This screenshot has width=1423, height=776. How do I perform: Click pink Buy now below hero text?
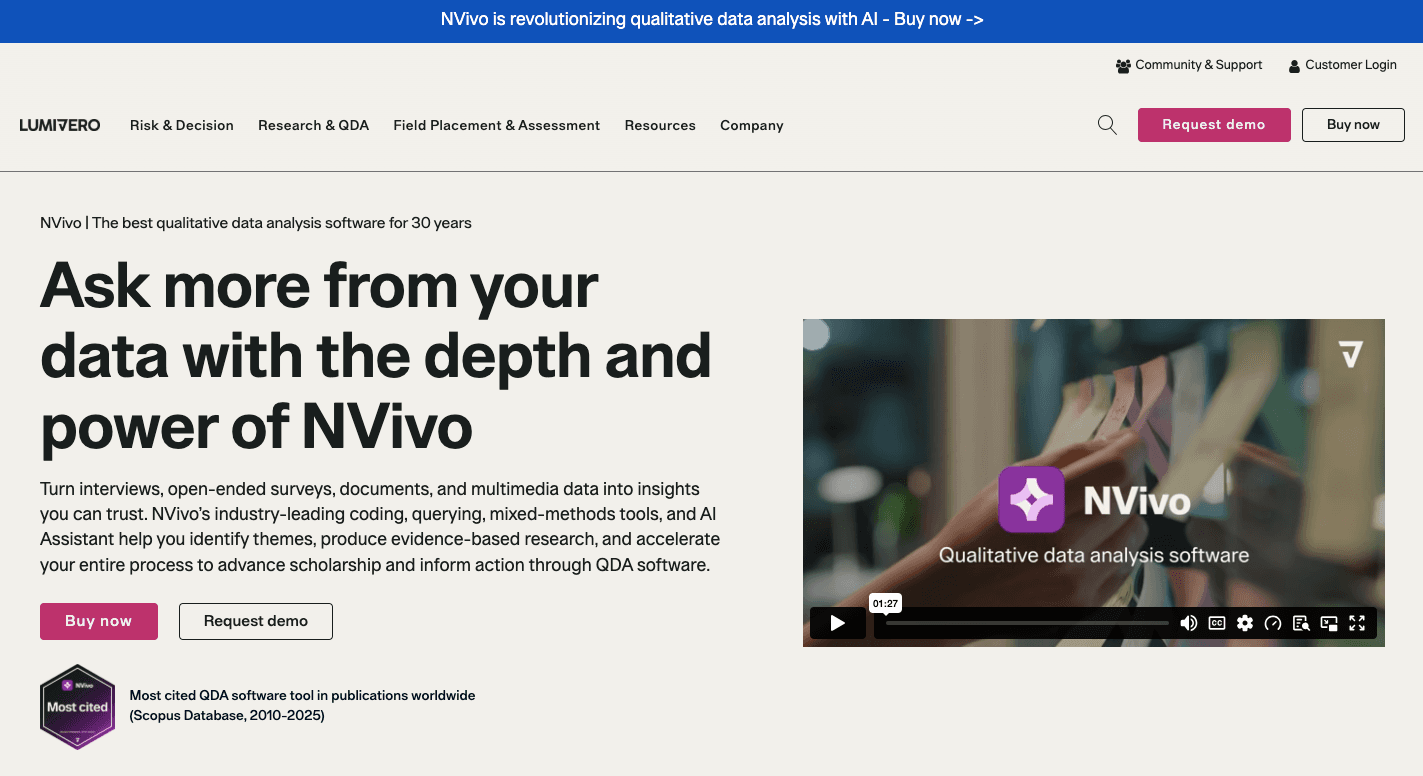point(99,621)
